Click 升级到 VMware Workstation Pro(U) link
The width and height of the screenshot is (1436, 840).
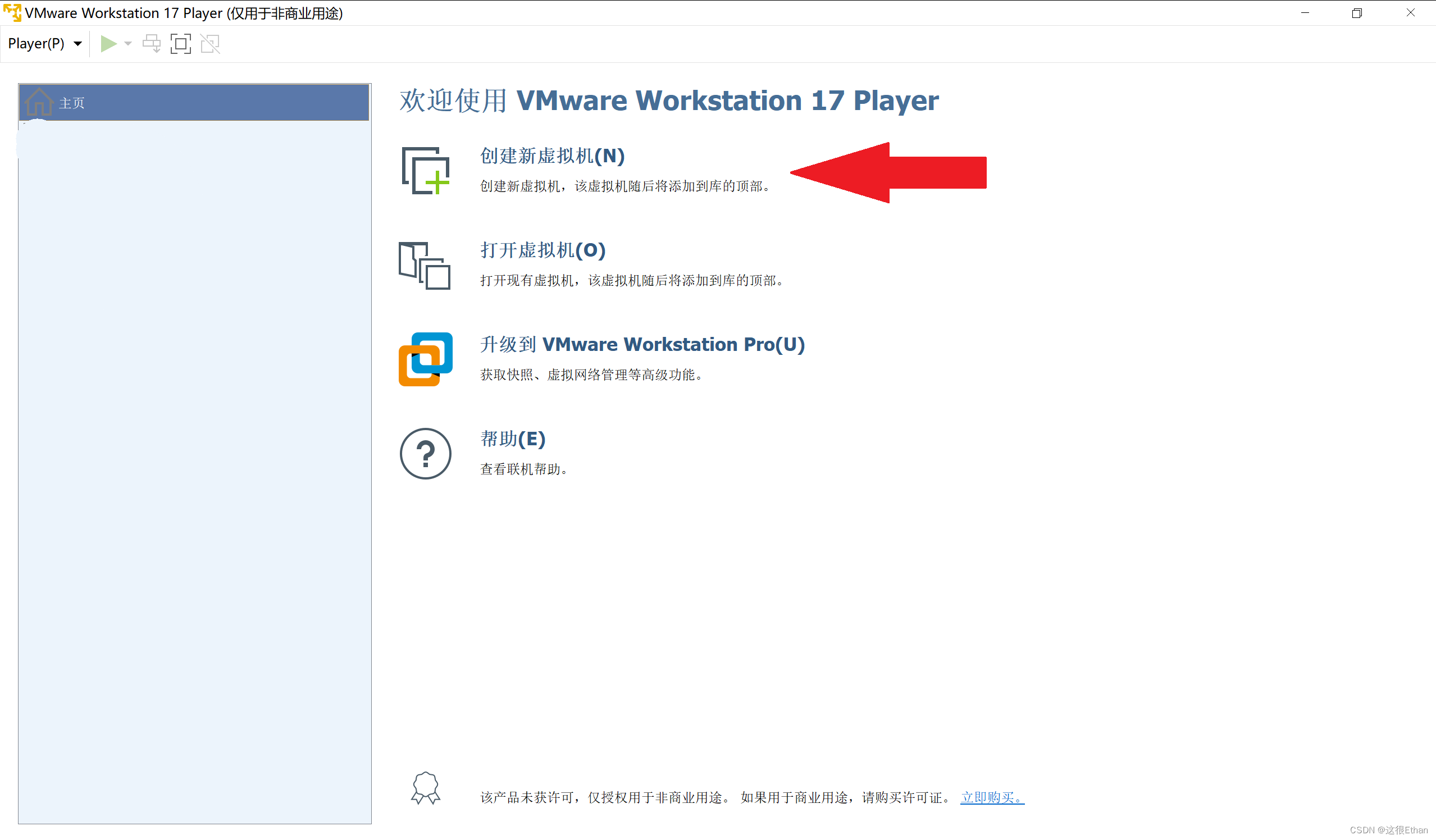pos(642,344)
